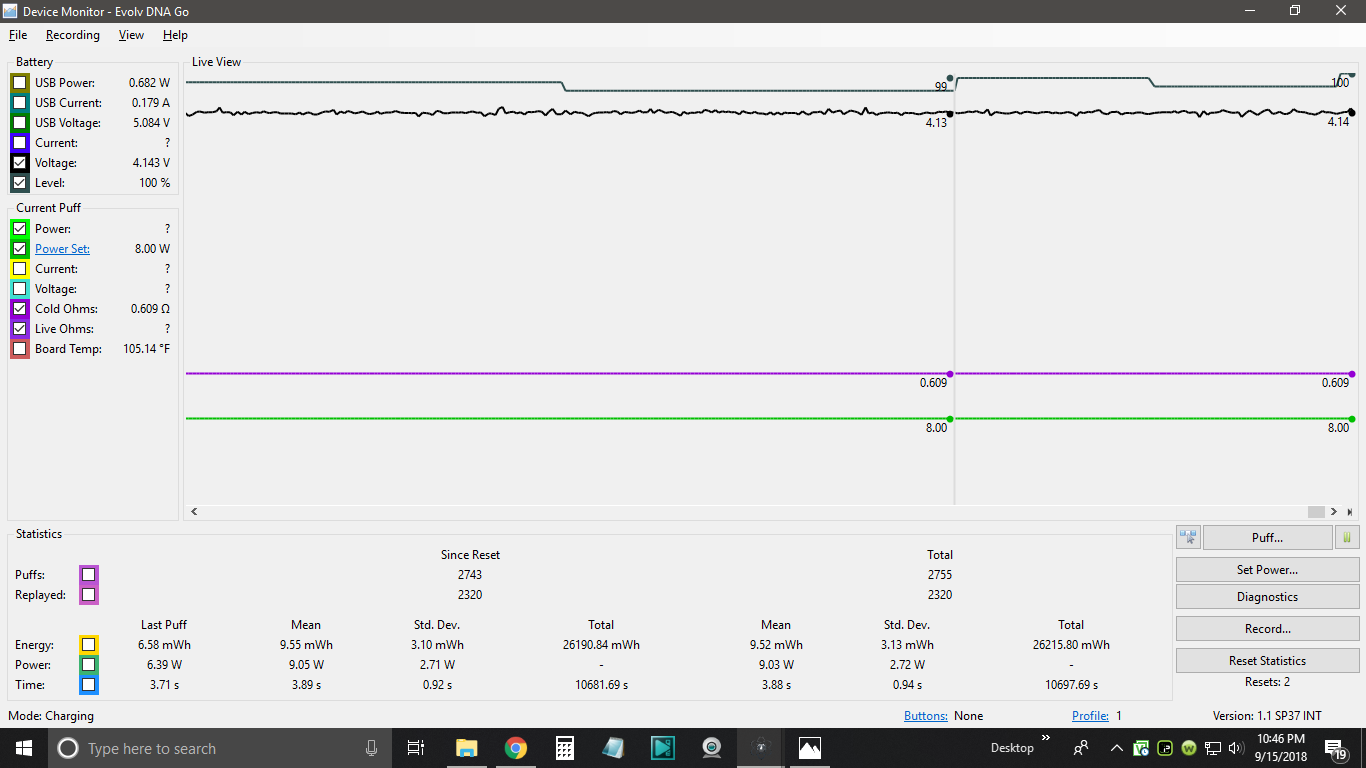Click the pause icon beside Puff button
This screenshot has height=768, width=1366.
coord(1347,538)
